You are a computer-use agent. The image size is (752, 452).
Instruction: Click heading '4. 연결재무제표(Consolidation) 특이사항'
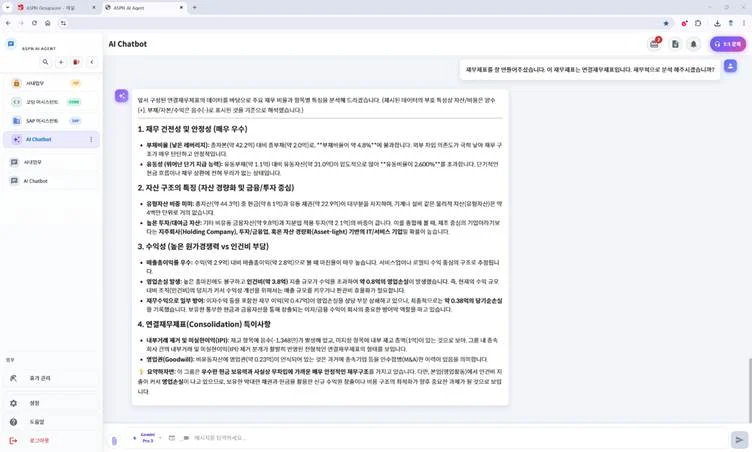204,324
